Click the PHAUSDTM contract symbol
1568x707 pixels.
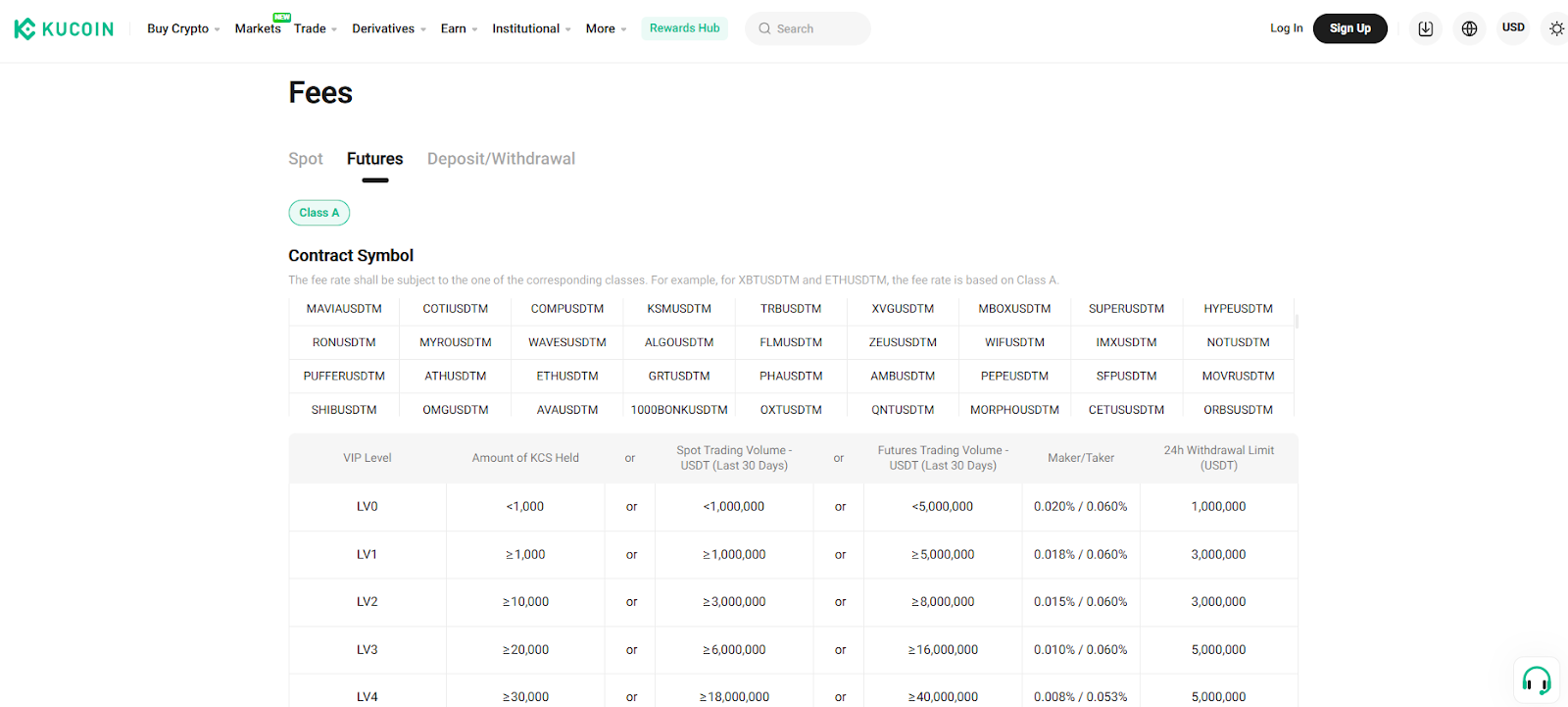pyautogui.click(x=791, y=376)
